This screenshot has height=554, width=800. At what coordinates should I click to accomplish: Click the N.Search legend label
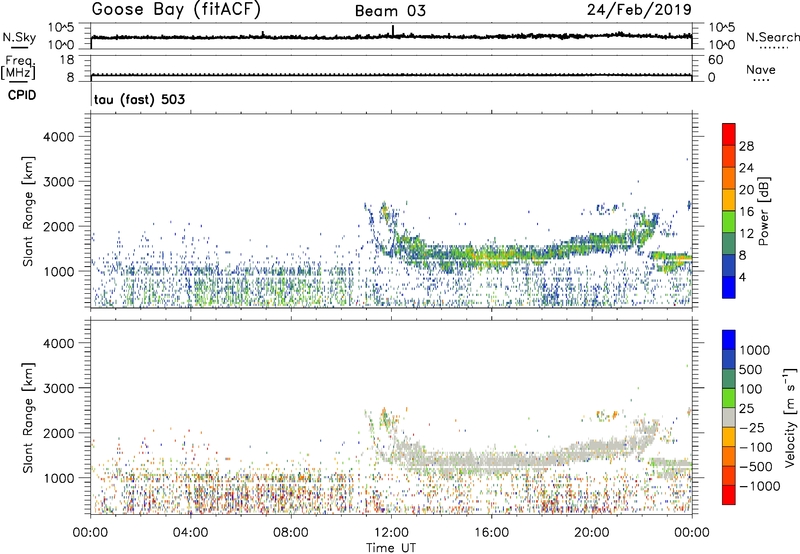click(772, 37)
